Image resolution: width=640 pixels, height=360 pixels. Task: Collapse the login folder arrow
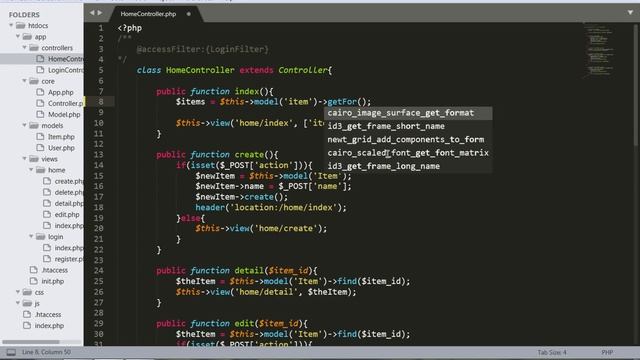tap(31, 236)
